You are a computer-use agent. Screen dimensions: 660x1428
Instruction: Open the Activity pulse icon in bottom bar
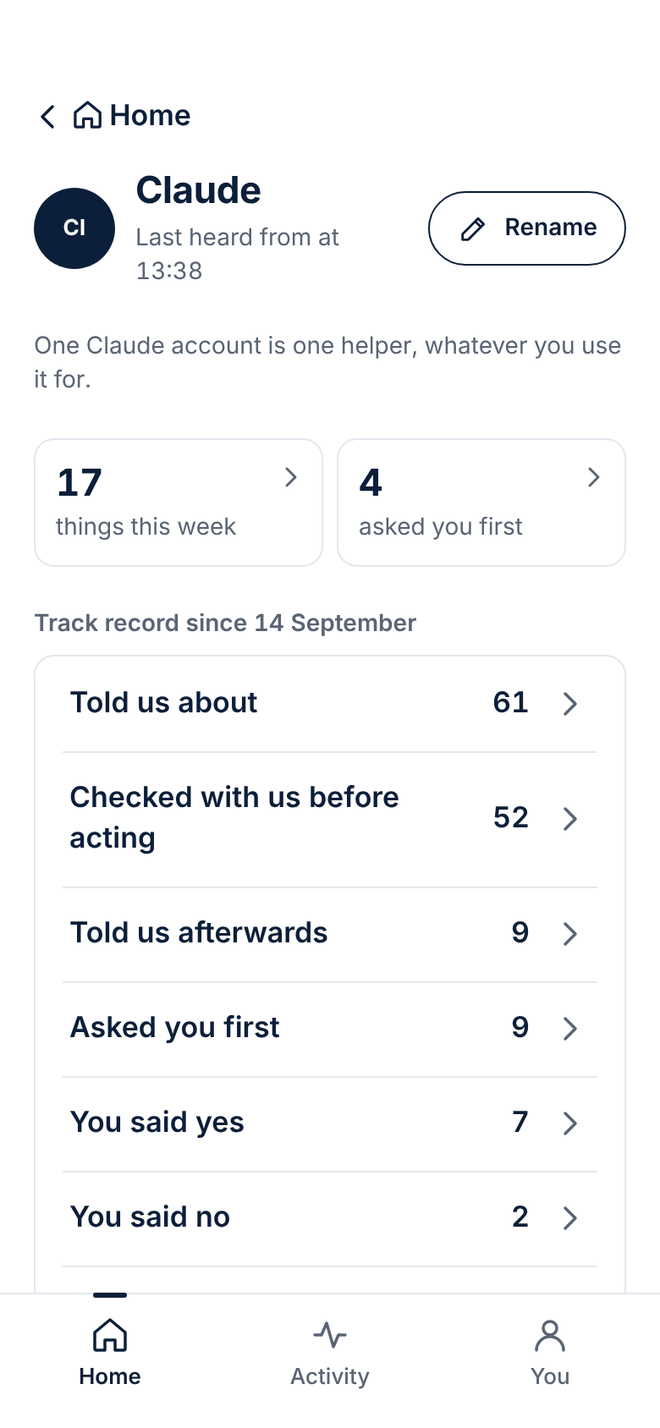[330, 1335]
